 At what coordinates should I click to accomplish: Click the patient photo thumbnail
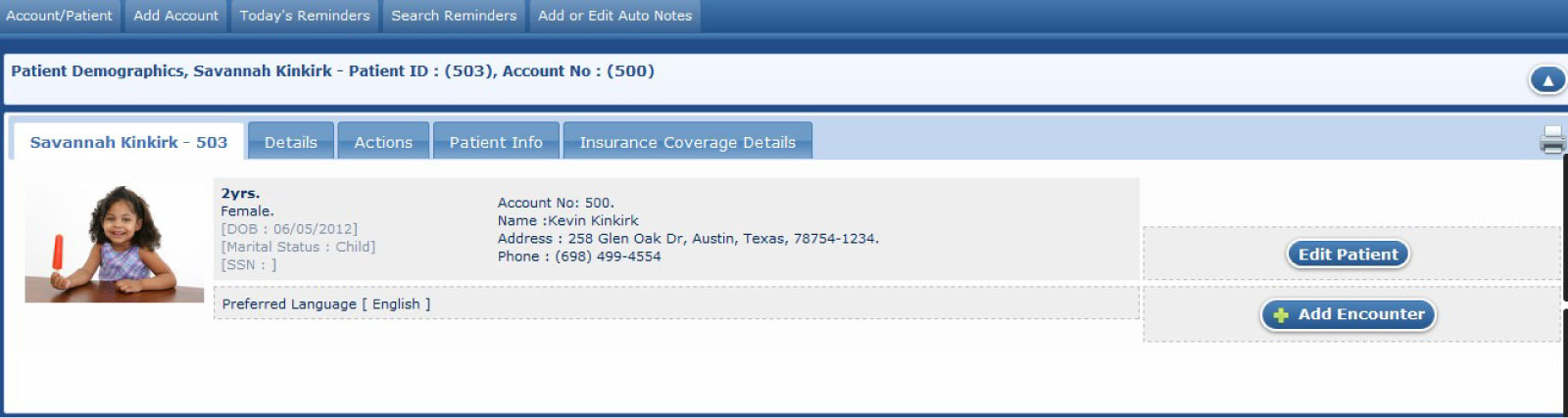114,243
